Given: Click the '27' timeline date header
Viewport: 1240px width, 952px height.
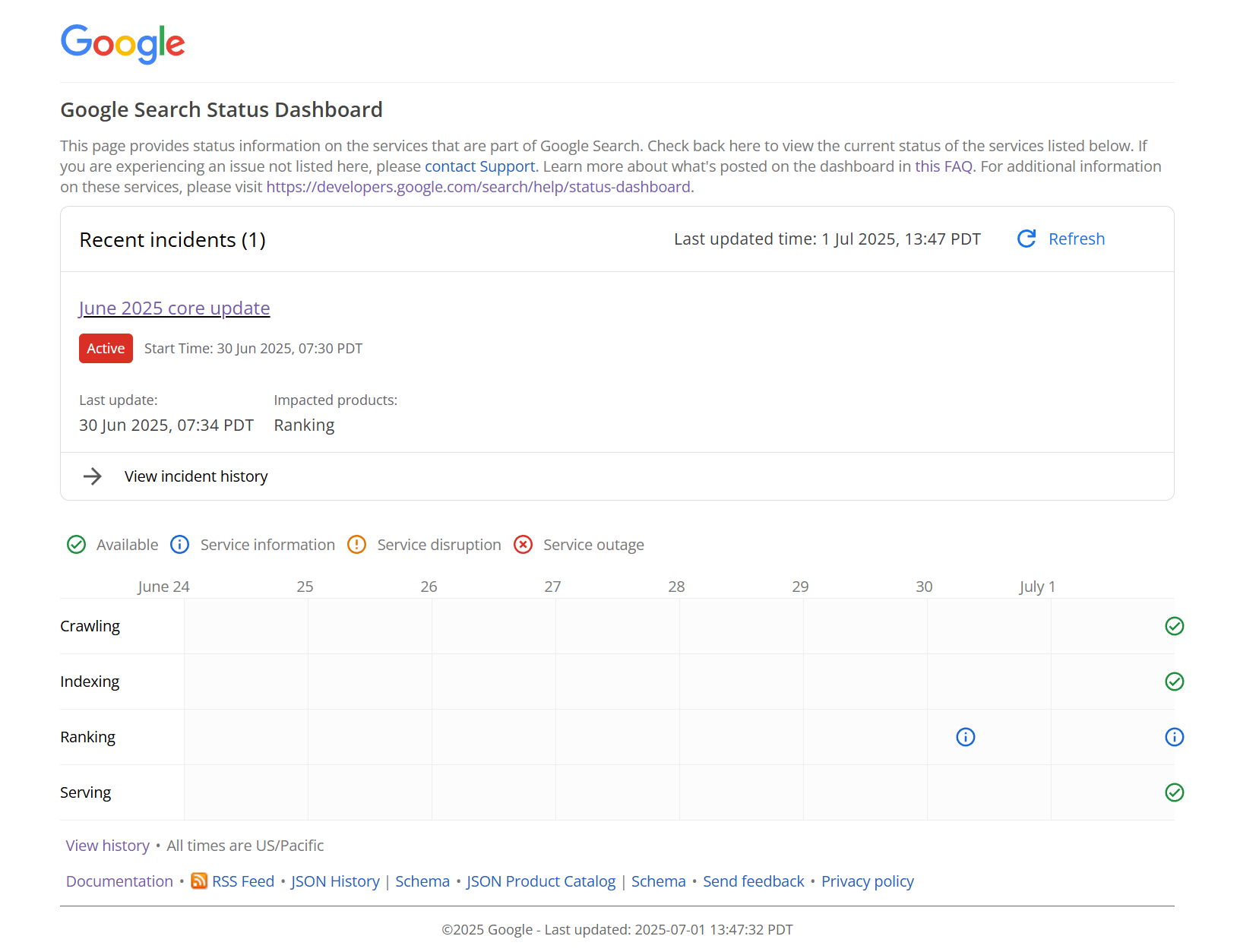Looking at the screenshot, I should [x=552, y=587].
